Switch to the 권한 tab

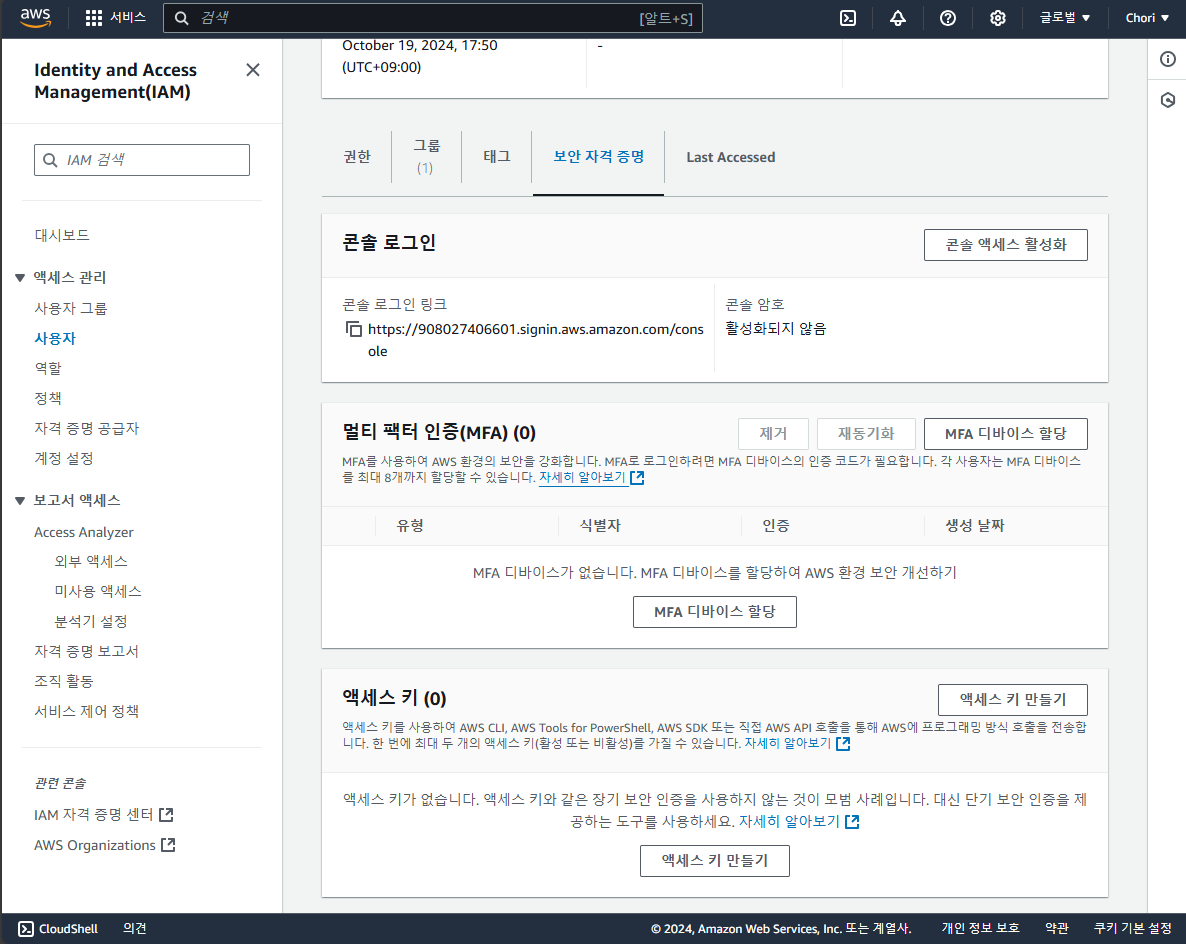tap(357, 157)
